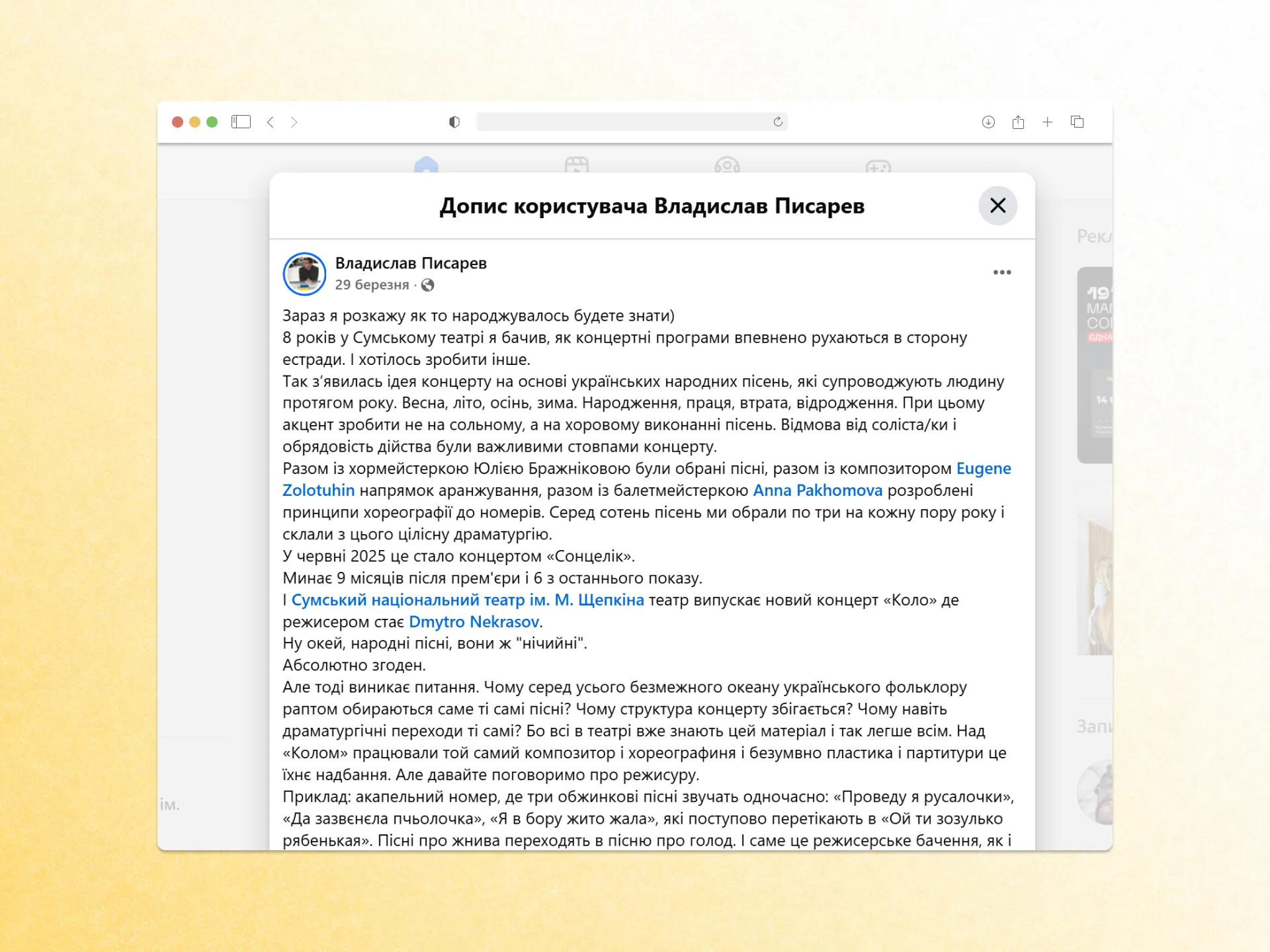Open the post options three-dots menu
The width and height of the screenshot is (1270, 952).
[x=1002, y=272]
